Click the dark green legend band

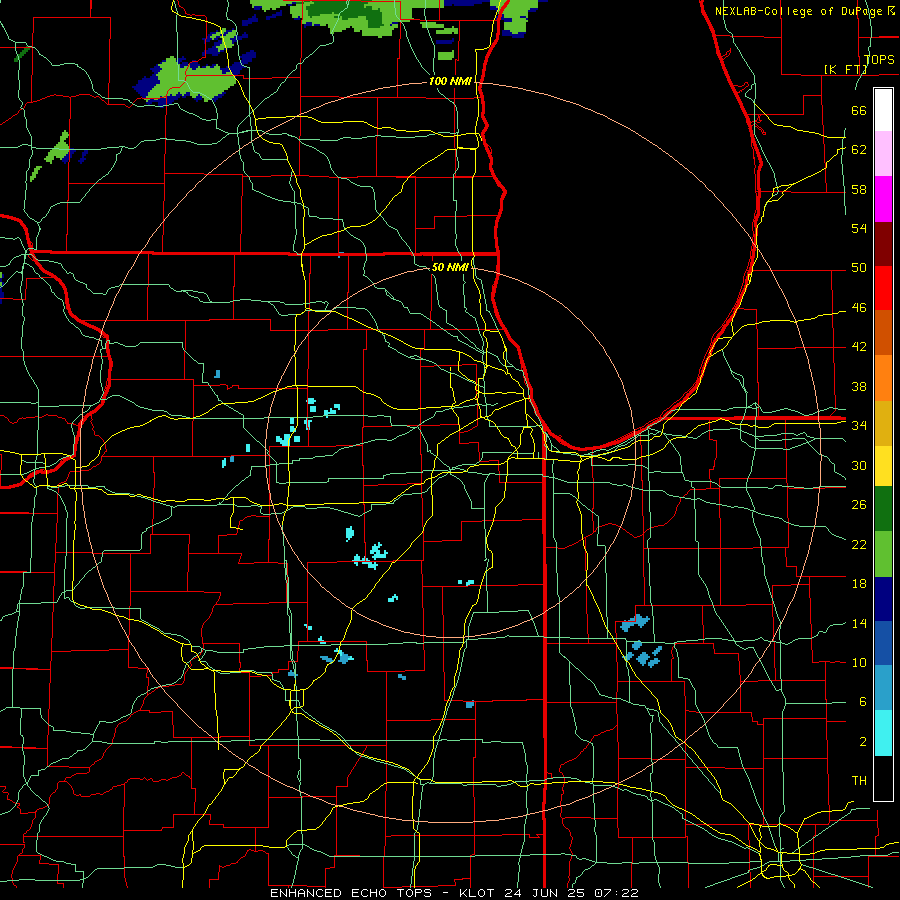click(883, 509)
